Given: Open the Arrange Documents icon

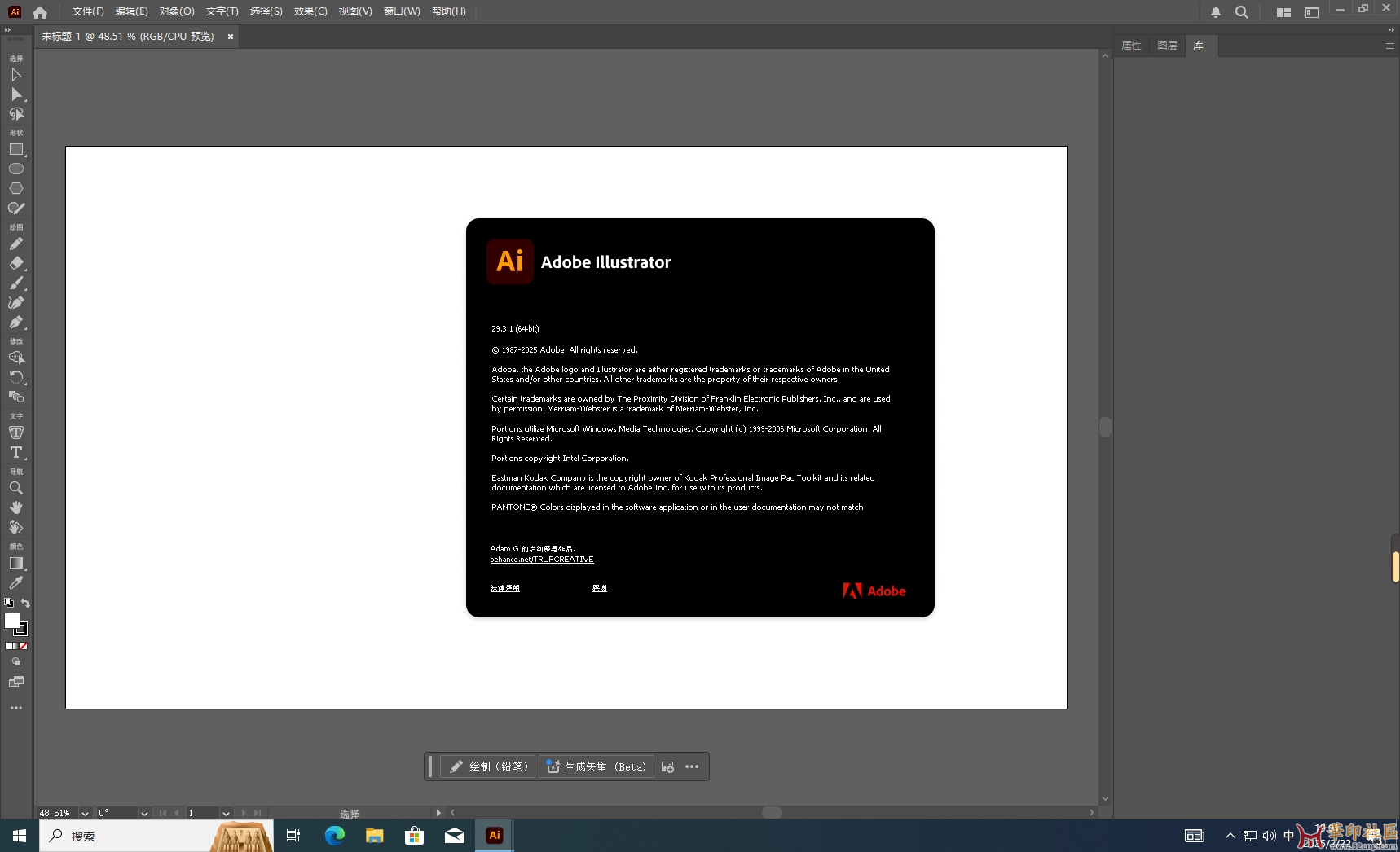Looking at the screenshot, I should (1283, 12).
